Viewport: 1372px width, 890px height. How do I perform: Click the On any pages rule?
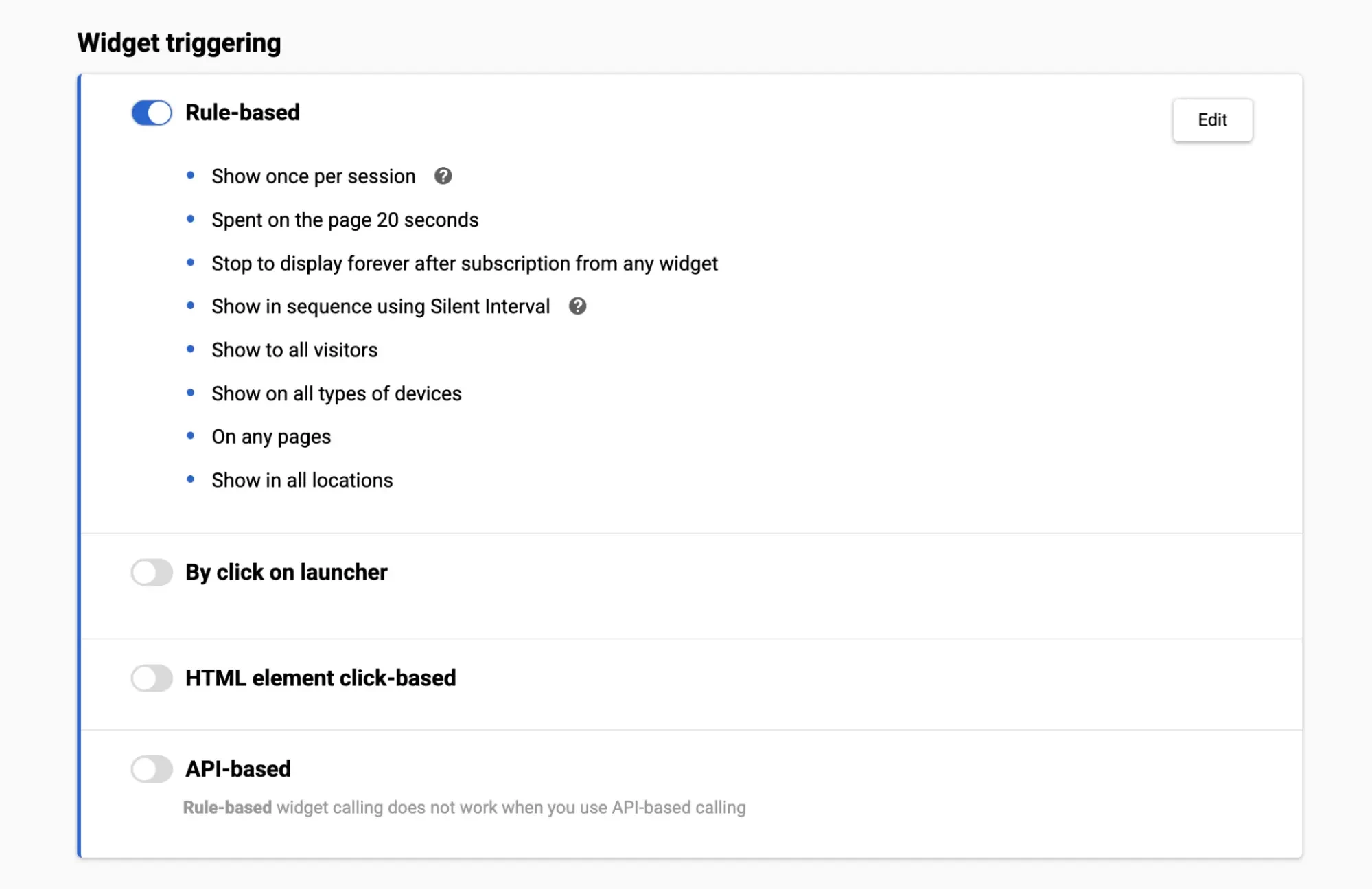coord(271,437)
